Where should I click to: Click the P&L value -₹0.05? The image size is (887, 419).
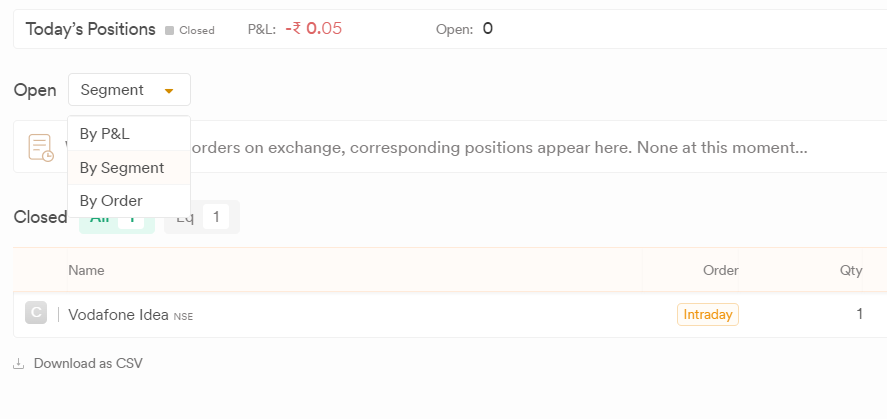pyautogui.click(x=313, y=29)
